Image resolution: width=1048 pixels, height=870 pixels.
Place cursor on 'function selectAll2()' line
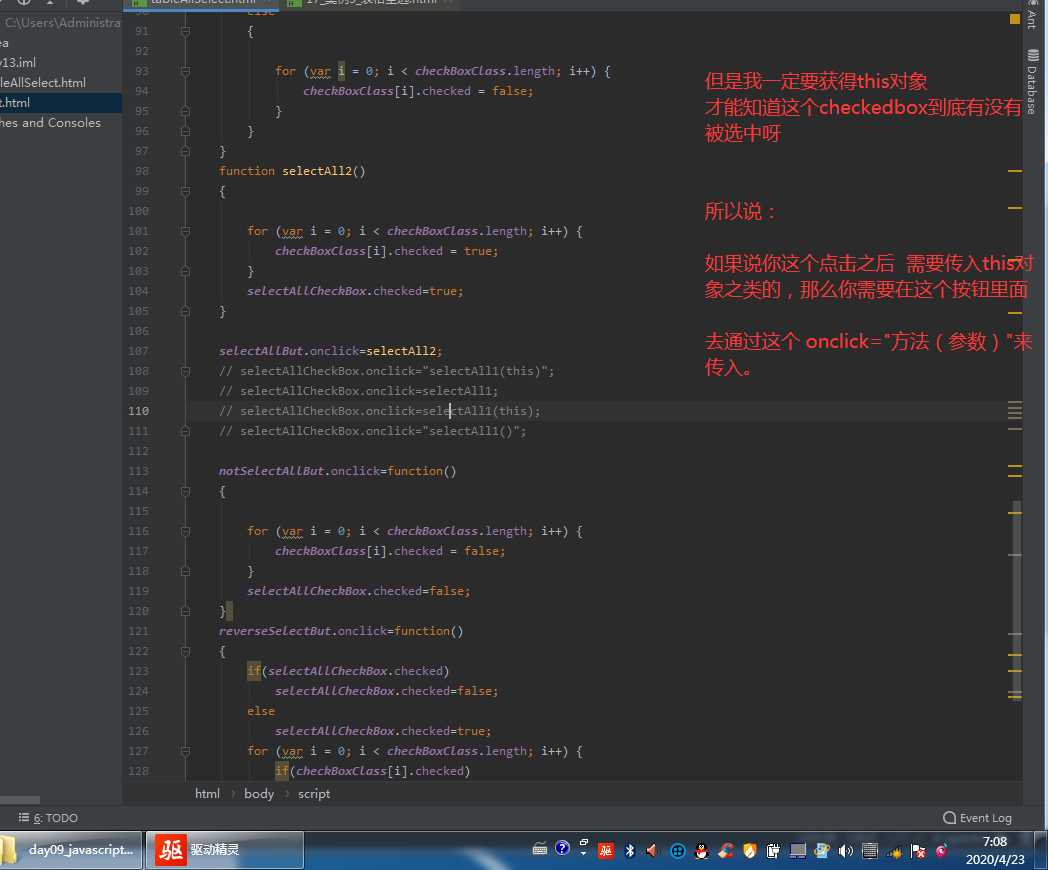tap(292, 171)
